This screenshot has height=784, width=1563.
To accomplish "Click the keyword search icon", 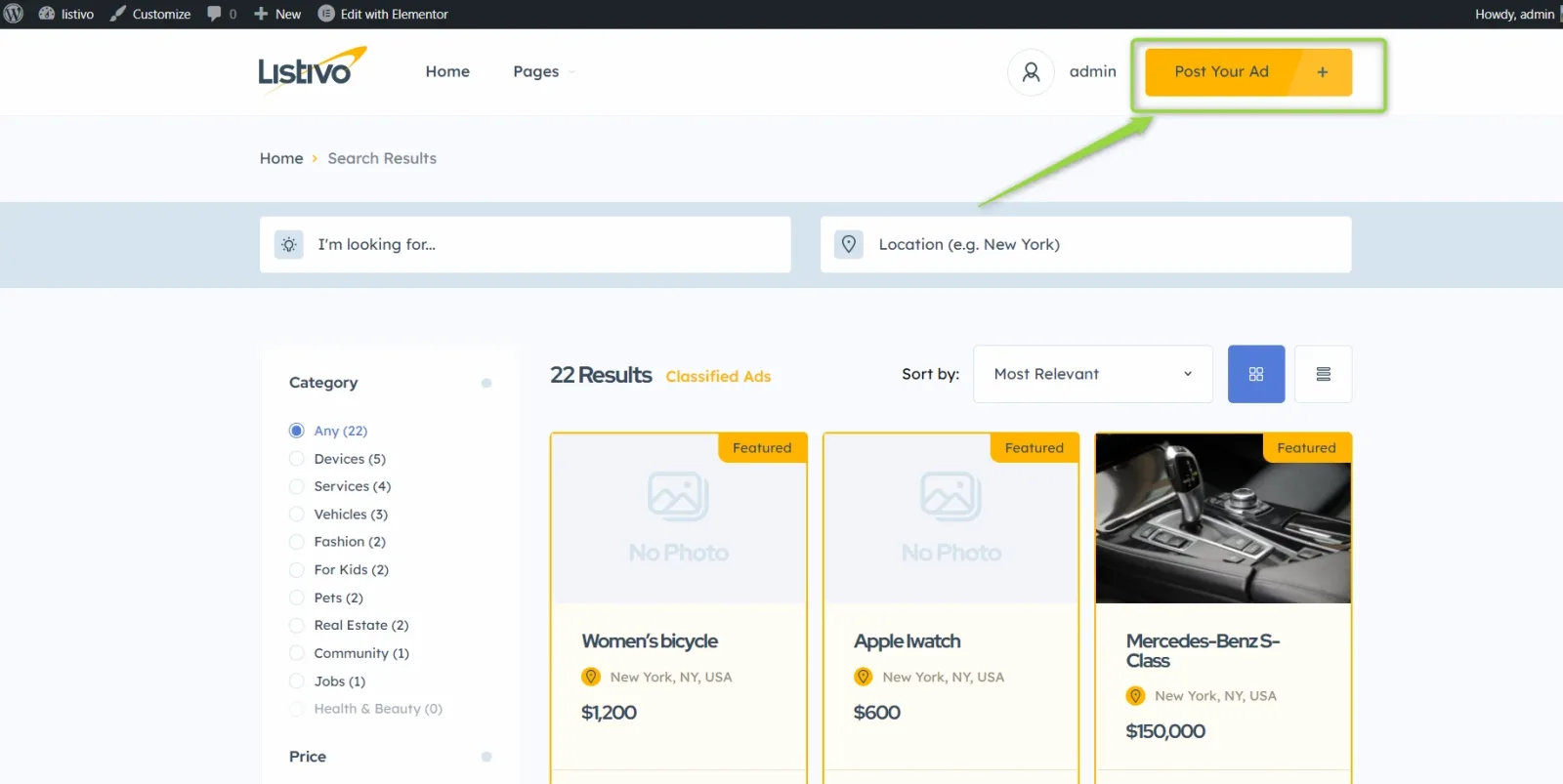I will pyautogui.click(x=289, y=245).
